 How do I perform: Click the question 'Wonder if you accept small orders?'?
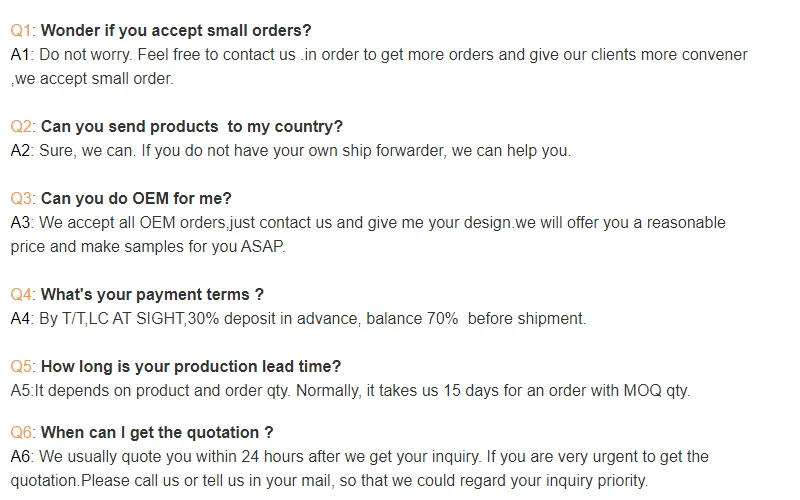tap(176, 31)
